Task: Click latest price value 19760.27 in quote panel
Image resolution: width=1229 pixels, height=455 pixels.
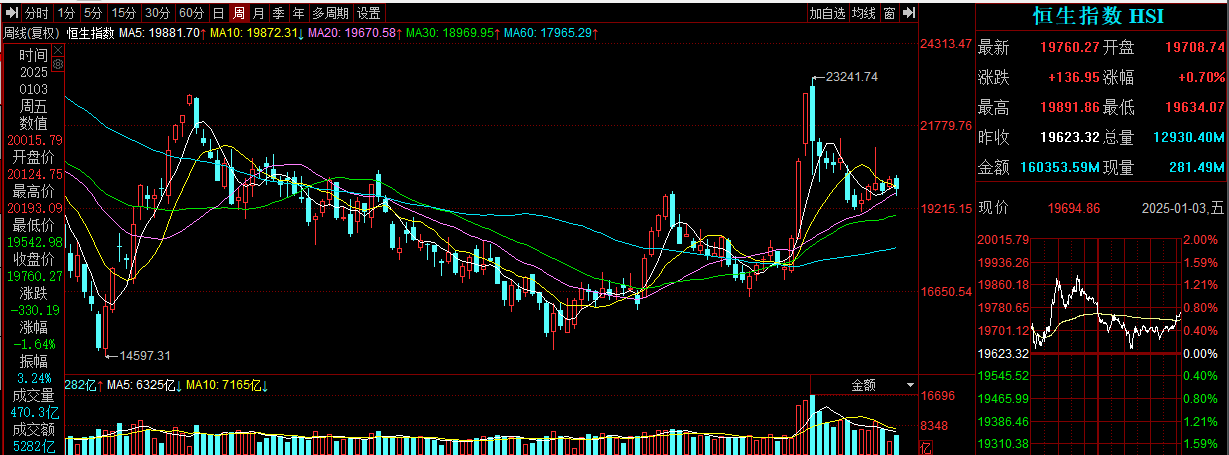Action: pos(1070,47)
